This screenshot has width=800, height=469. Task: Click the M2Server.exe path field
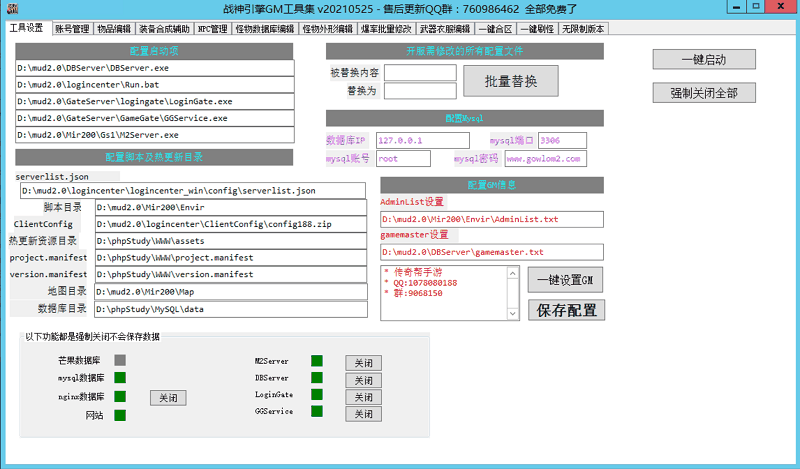(155, 135)
